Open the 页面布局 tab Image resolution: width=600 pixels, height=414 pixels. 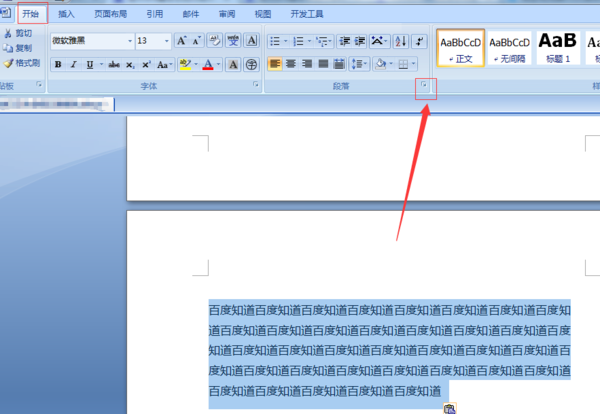[x=111, y=14]
